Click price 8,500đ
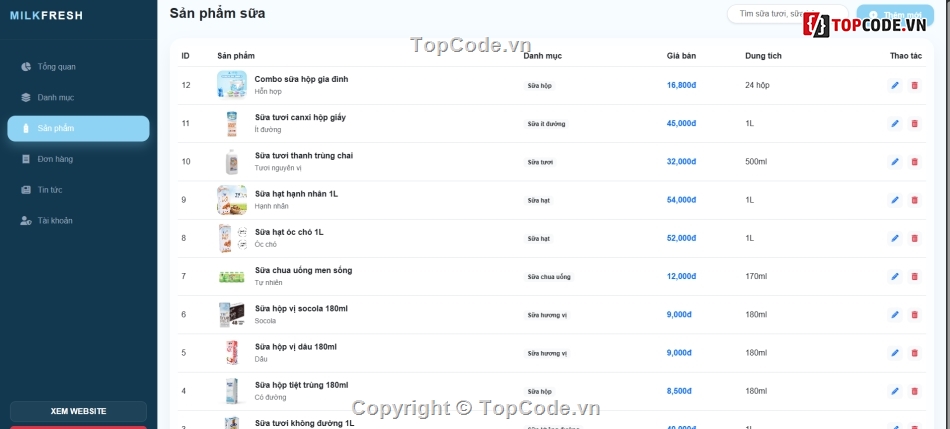This screenshot has width=950, height=429. coord(680,391)
